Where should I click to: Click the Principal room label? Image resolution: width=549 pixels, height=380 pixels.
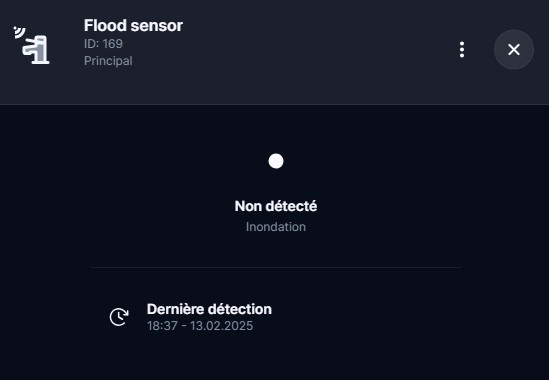click(108, 61)
